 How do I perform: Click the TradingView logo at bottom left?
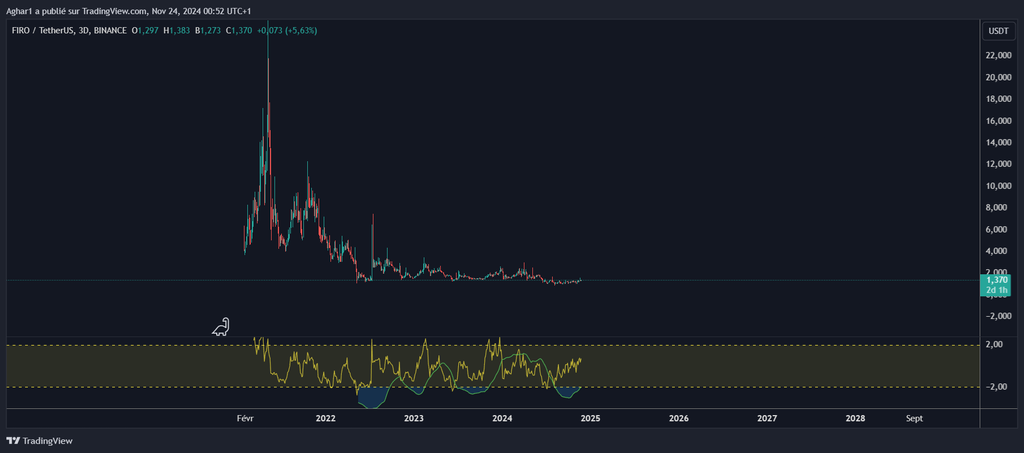[x=40, y=441]
